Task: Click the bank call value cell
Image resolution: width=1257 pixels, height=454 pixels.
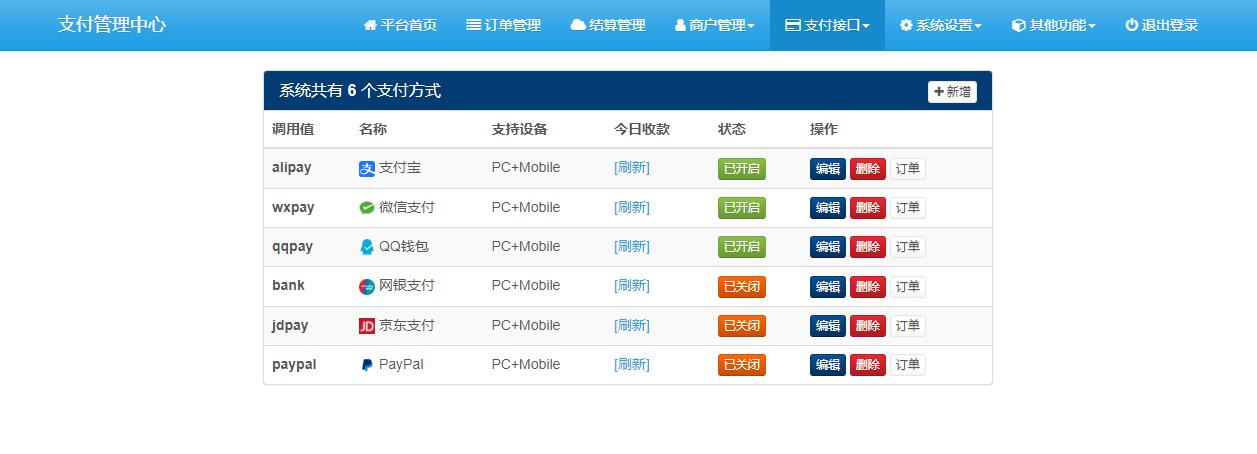Action: (288, 285)
